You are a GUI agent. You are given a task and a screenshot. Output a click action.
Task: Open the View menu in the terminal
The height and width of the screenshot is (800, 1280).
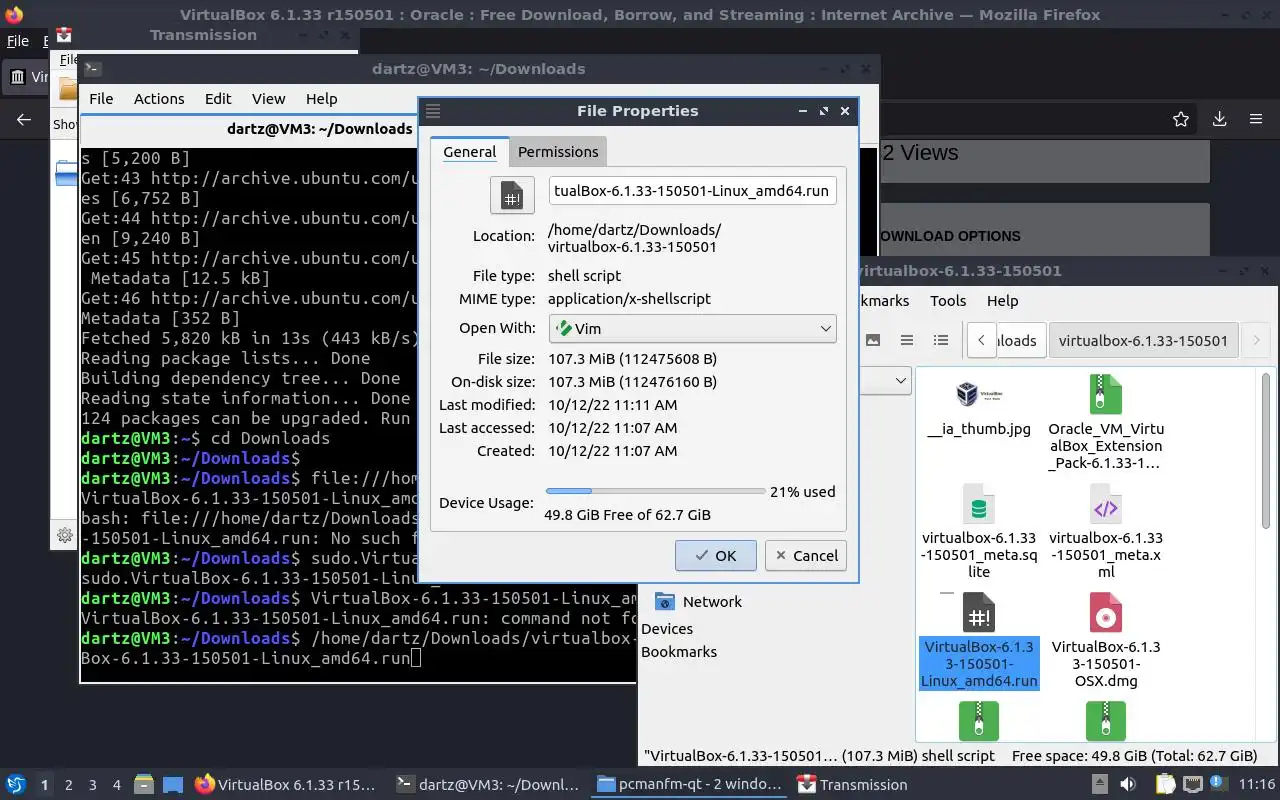[x=268, y=98]
